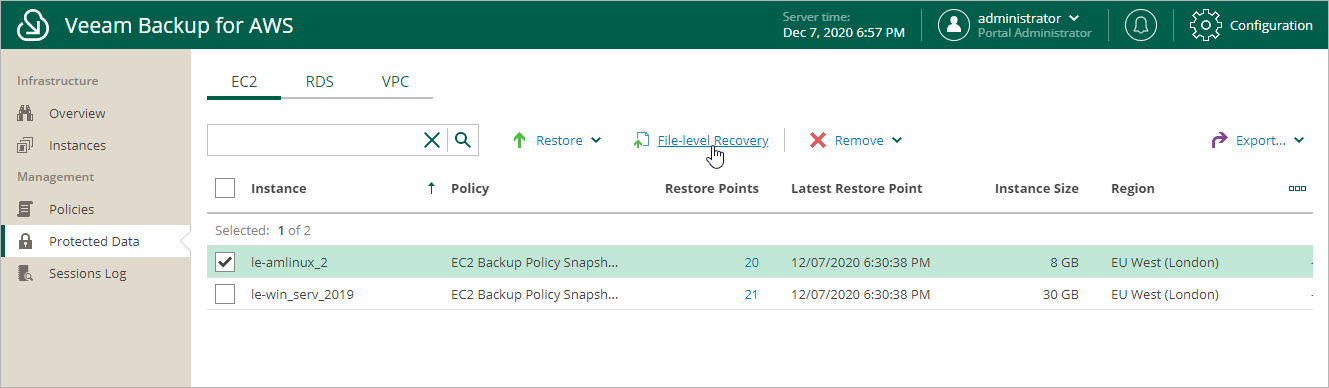Click the Policy column header
The image size is (1329, 388).
469,188
